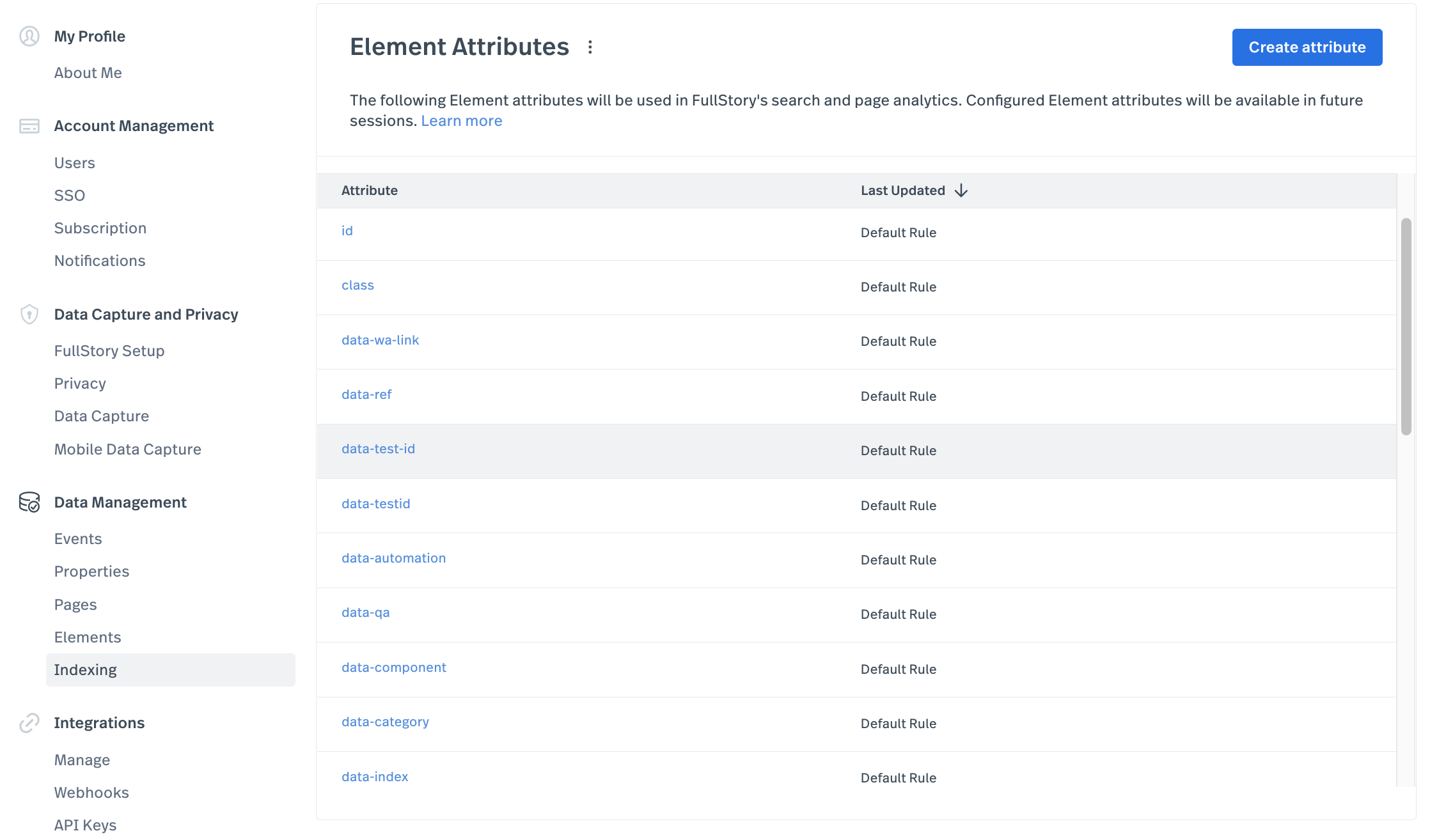Click the Attribute column header
The image size is (1430, 840).
click(370, 191)
